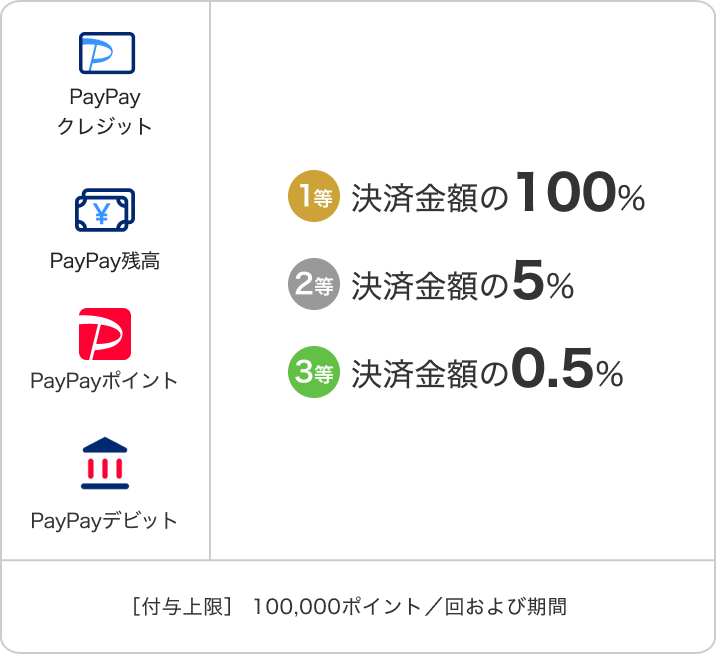Click the PayPayポイント label
Screen dimensions: 716x654
[105, 381]
